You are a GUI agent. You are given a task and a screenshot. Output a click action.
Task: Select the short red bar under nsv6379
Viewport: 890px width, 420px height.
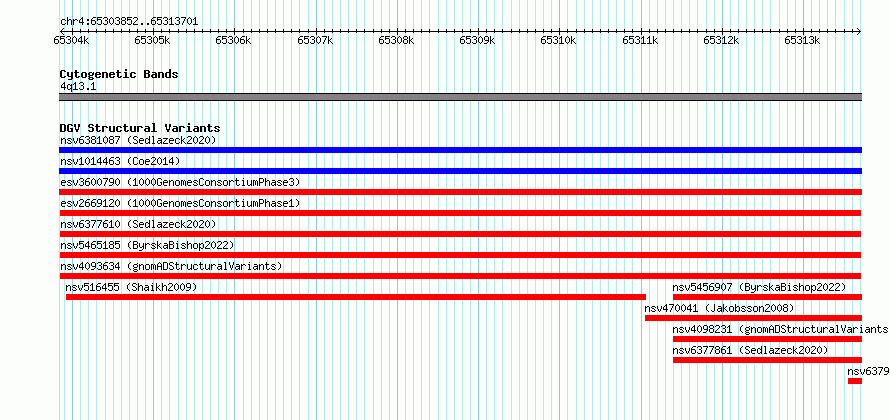click(x=855, y=381)
